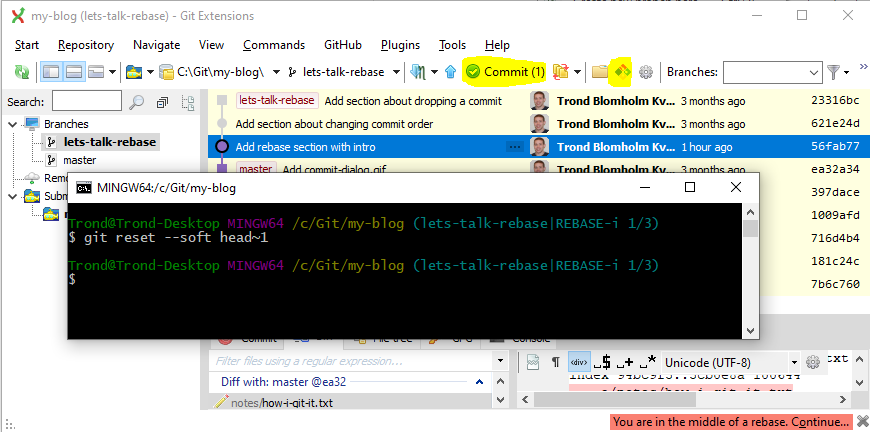
Task: Click commit hash 621e24d
Action: (x=835, y=124)
